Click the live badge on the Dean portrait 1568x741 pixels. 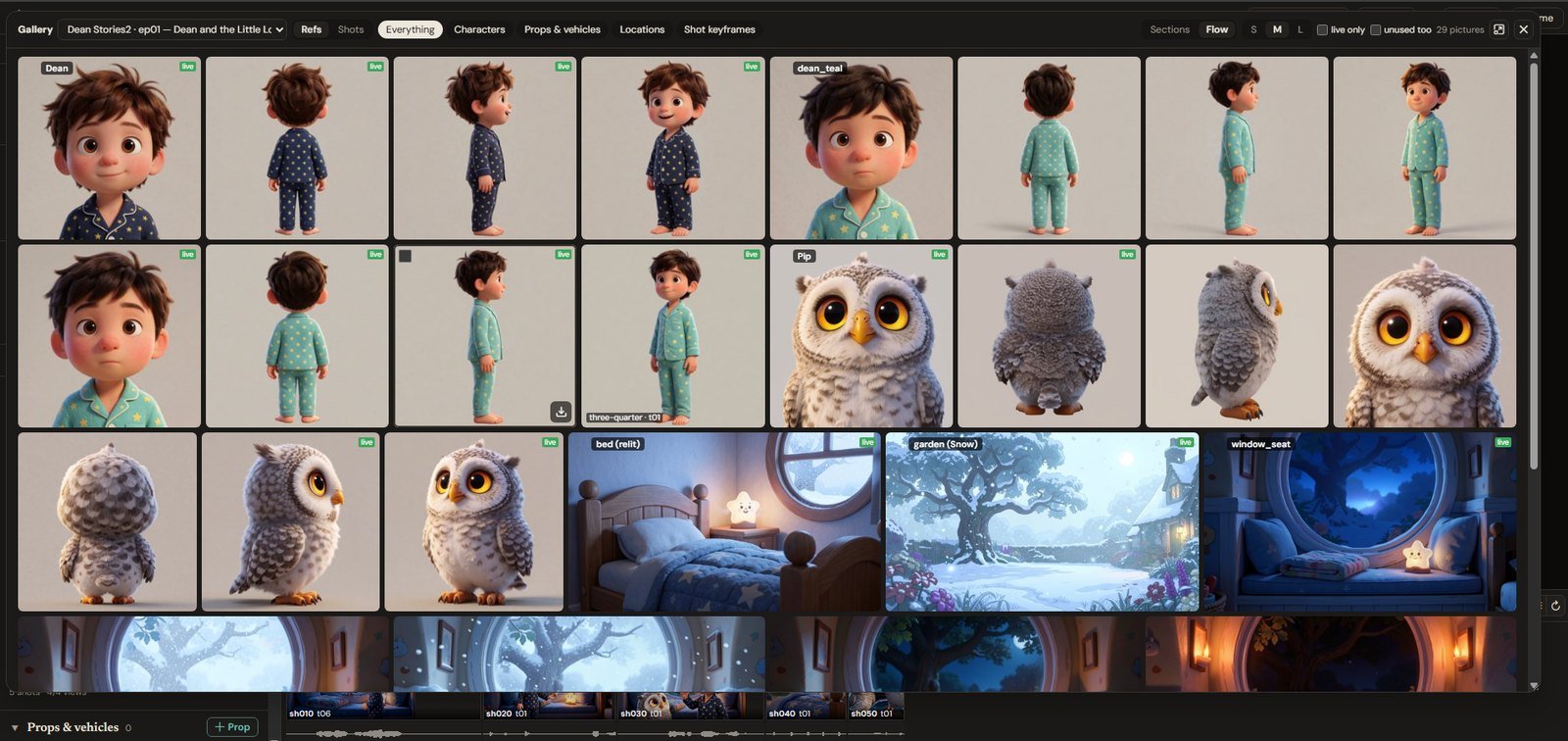point(187,67)
